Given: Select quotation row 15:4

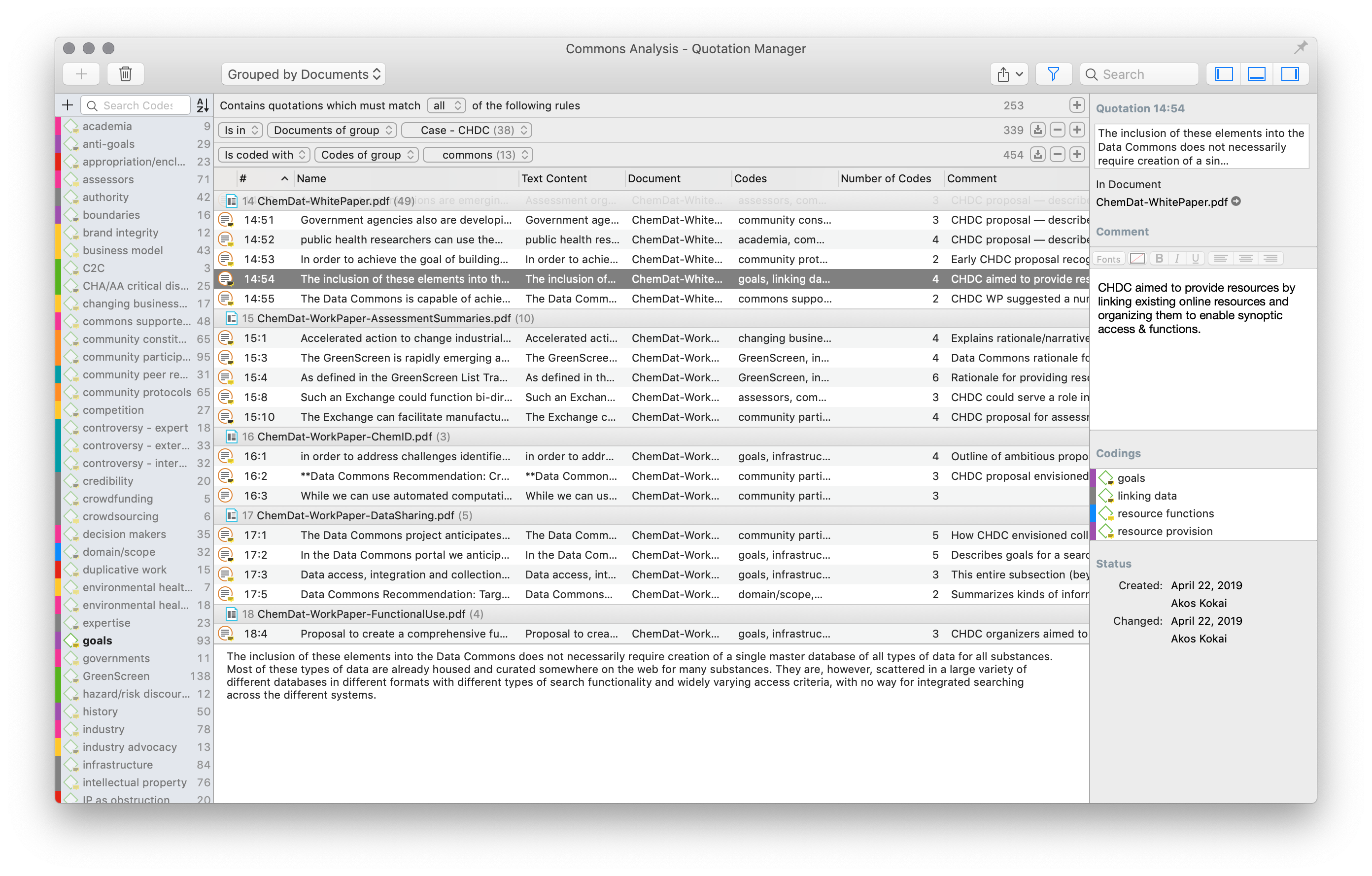Looking at the screenshot, I should [652, 377].
